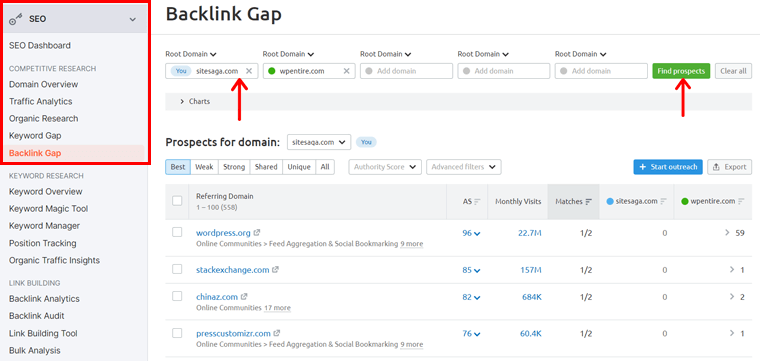Open Link Building Tool
Screen dimensions: 760x361
[43, 333]
